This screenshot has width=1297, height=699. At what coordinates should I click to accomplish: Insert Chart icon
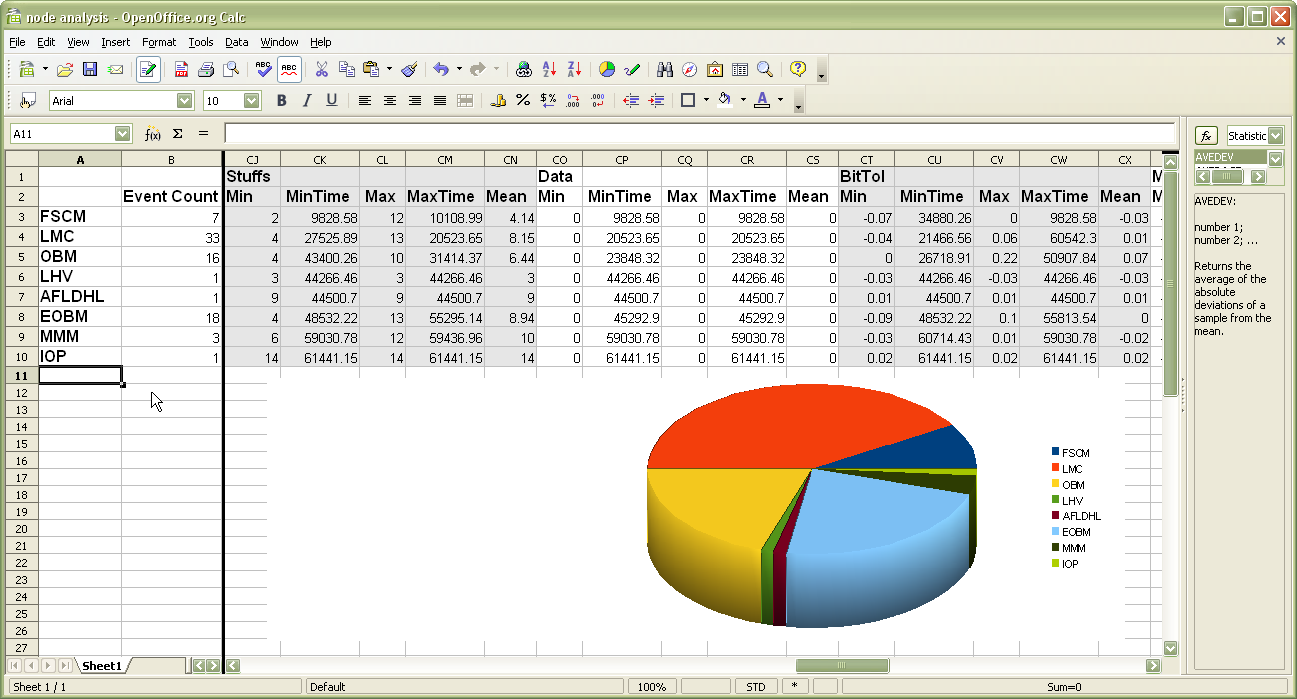(x=607, y=69)
